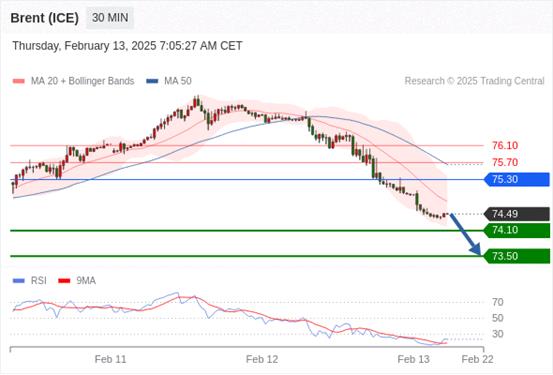Click the Feb 12 date axis marker
Screen dimensions: 553x375
point(262,359)
